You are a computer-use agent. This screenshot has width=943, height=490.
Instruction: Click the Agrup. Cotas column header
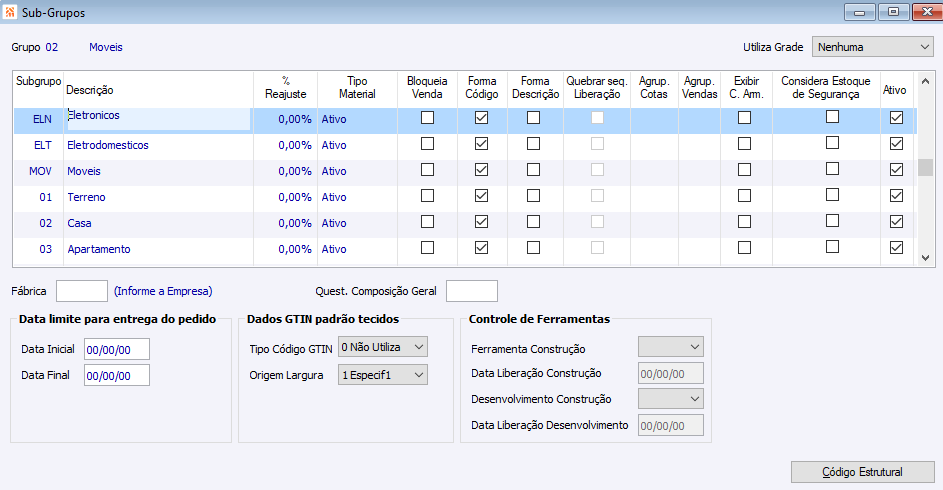click(654, 88)
